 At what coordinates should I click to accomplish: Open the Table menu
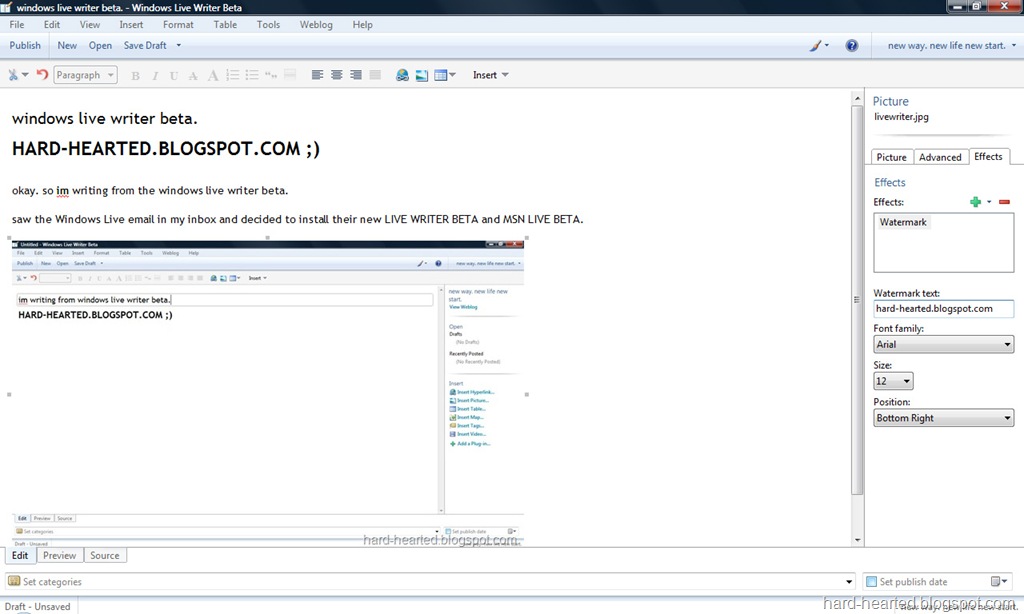(225, 25)
